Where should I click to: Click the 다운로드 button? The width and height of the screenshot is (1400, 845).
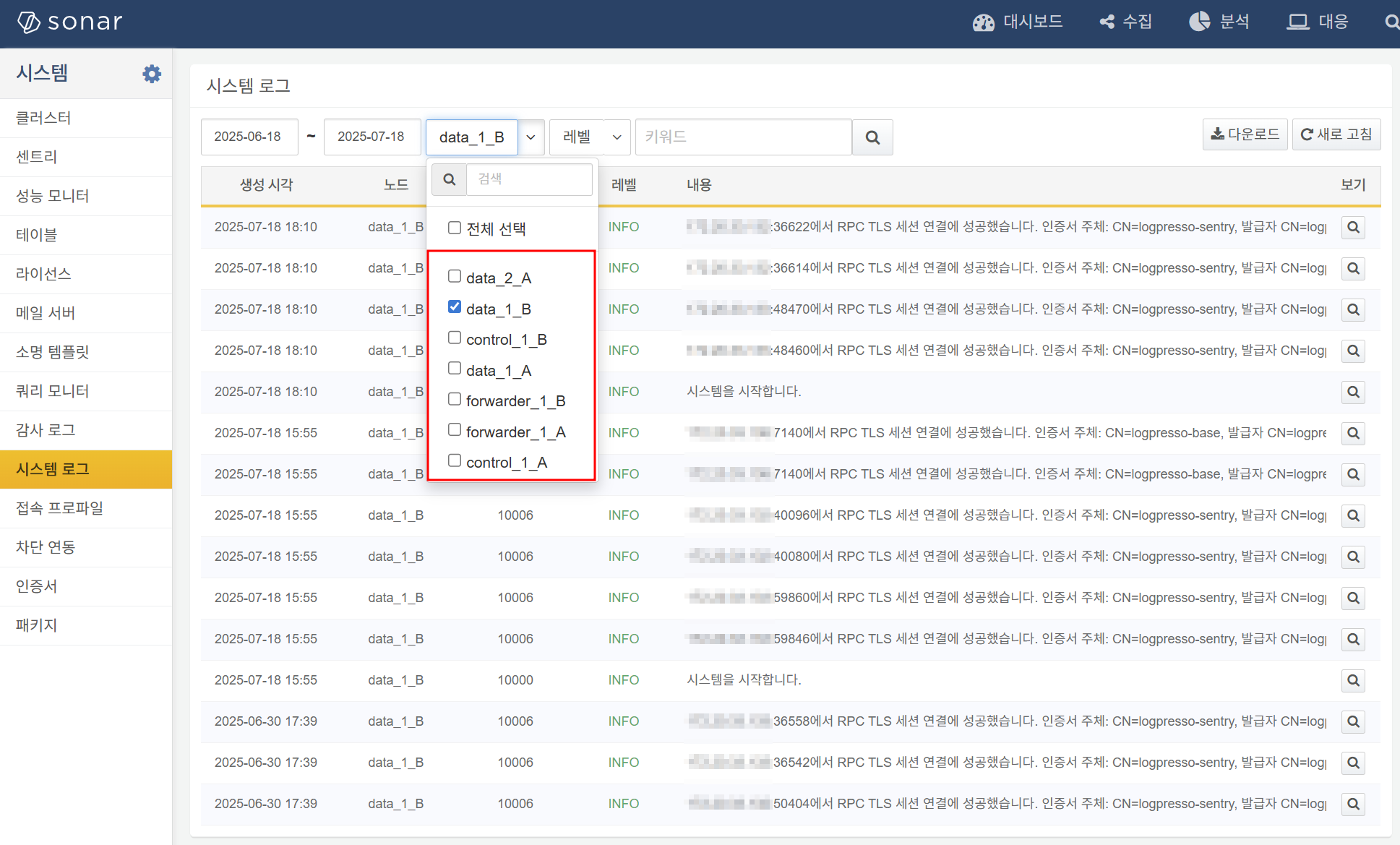pyautogui.click(x=1245, y=134)
